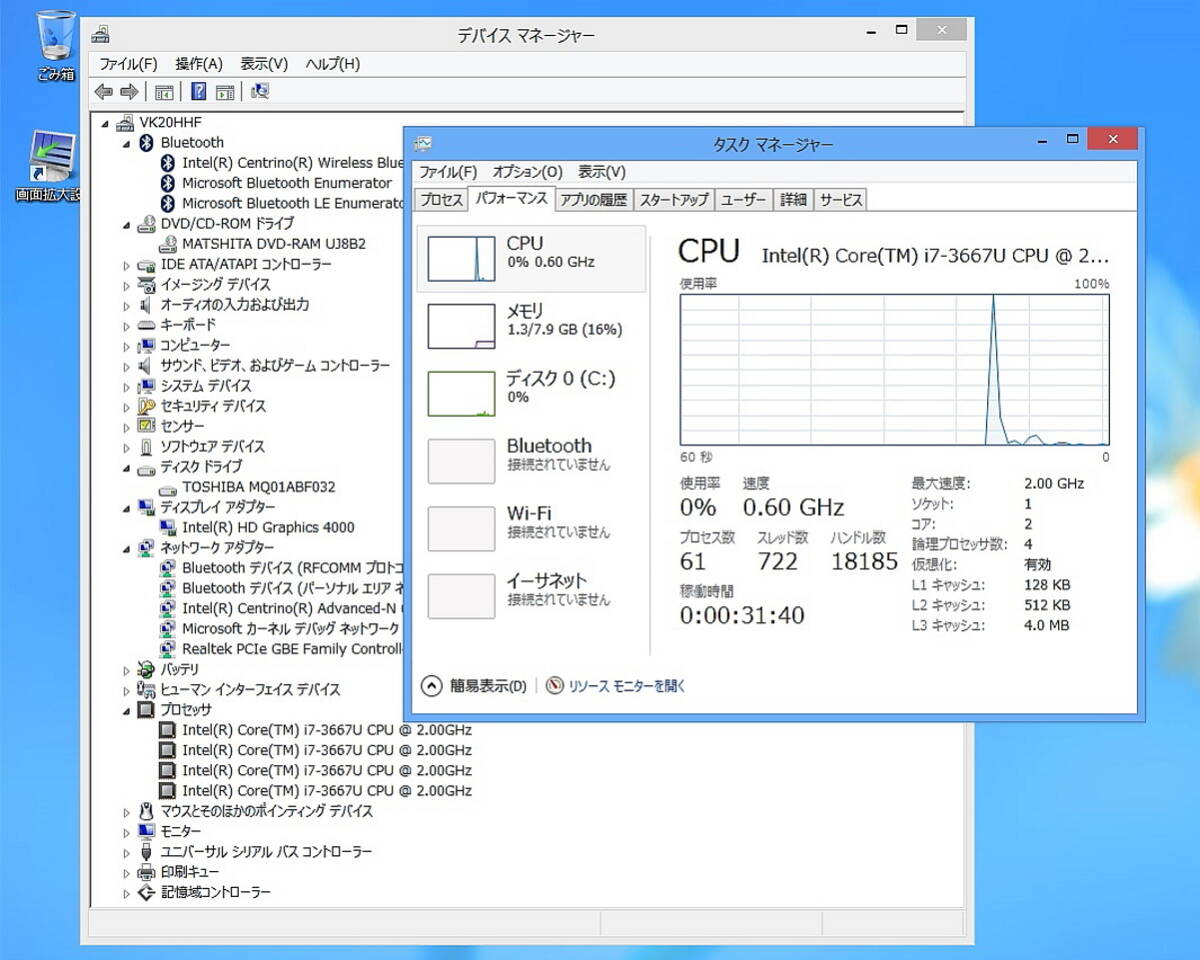Screen dimensions: 1200x960
Task: Switch to the 詳細 tab
Action: click(x=793, y=200)
